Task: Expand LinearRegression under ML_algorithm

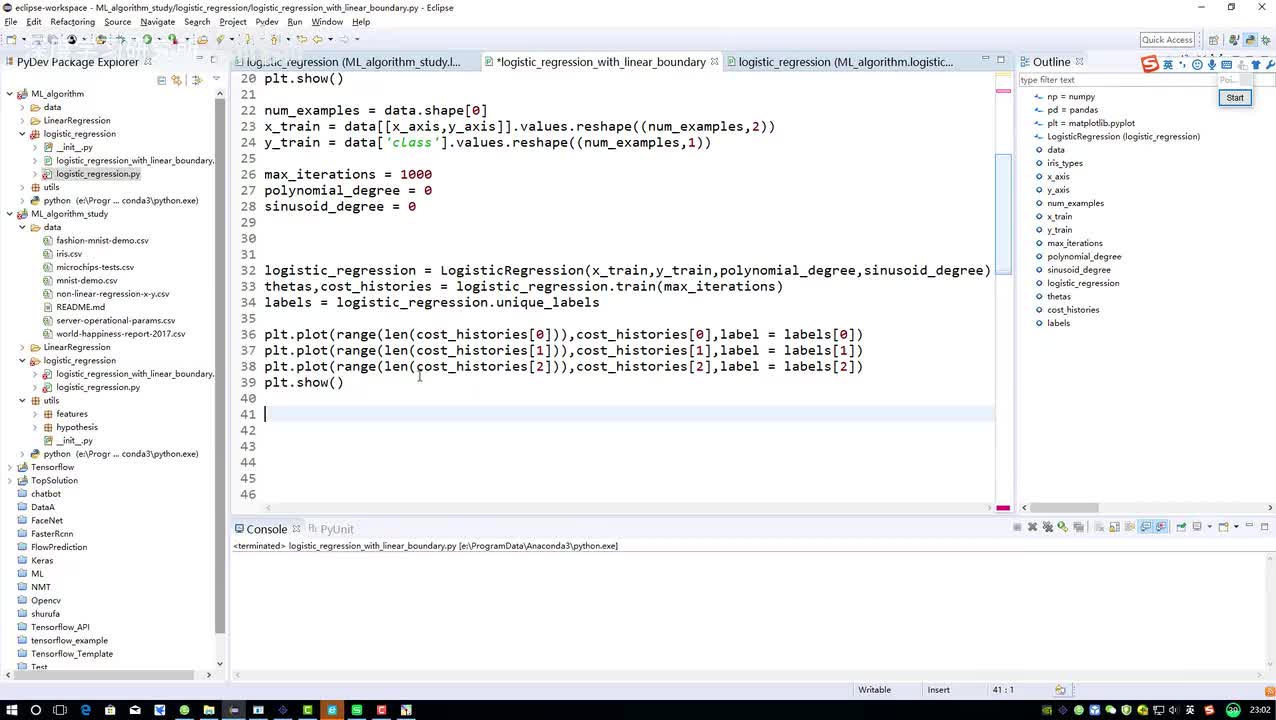Action: click(x=22, y=120)
